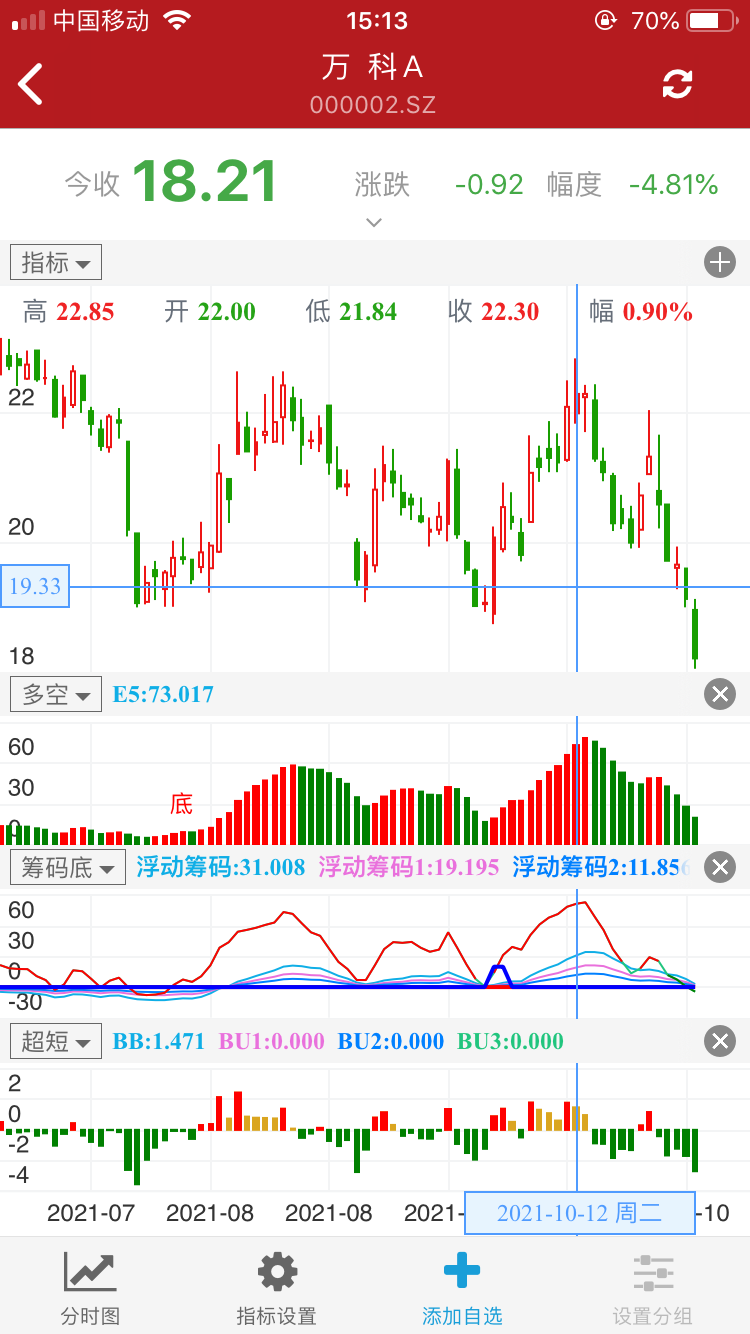Tap the 2021-10-12 date marker label
Screen dimensions: 750x1334
click(x=580, y=1213)
